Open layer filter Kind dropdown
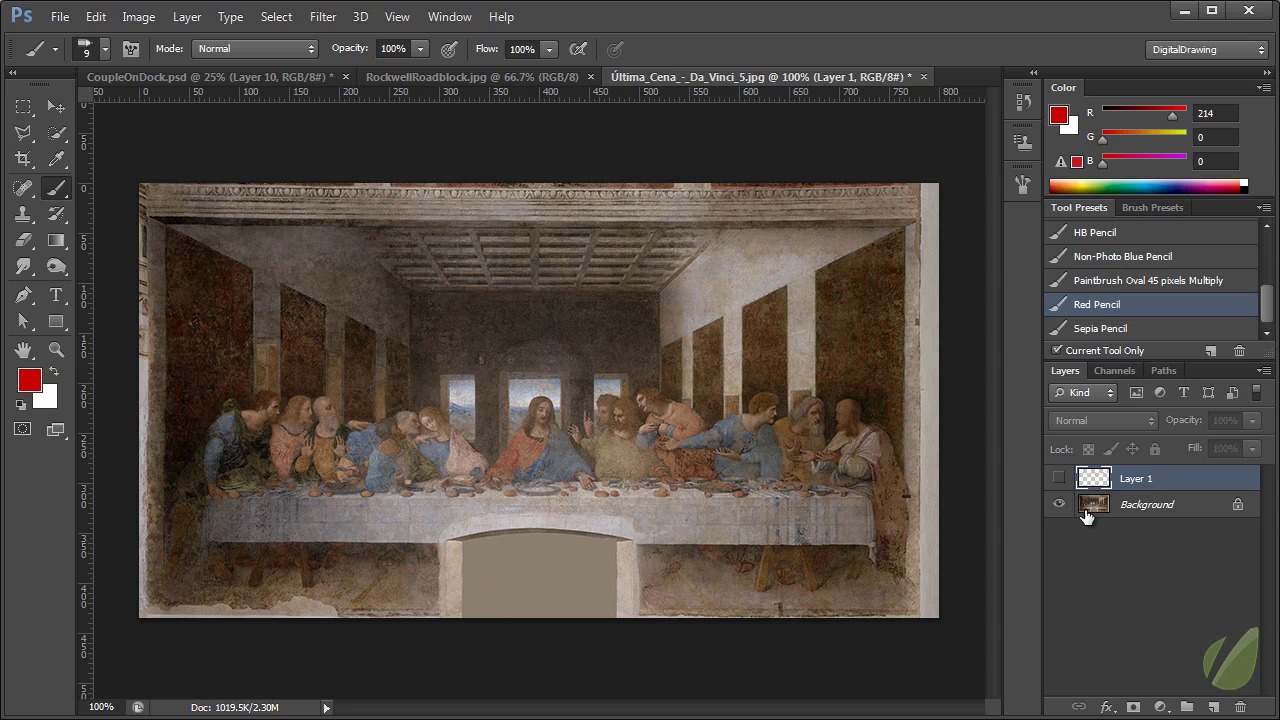Viewport: 1280px width, 720px height. coord(1083,393)
